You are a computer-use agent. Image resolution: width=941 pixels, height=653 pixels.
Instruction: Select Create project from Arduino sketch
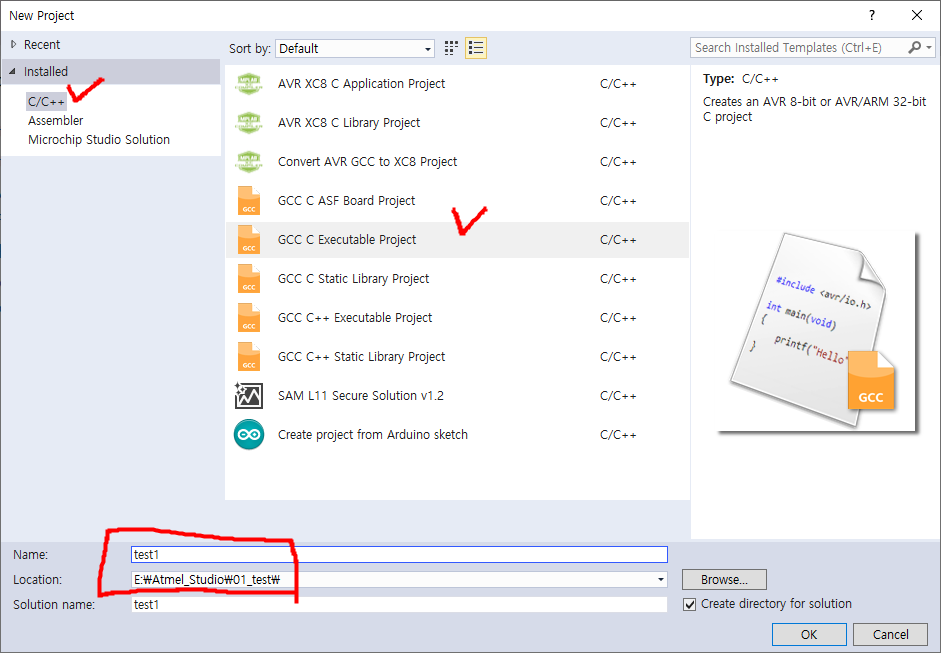point(373,435)
